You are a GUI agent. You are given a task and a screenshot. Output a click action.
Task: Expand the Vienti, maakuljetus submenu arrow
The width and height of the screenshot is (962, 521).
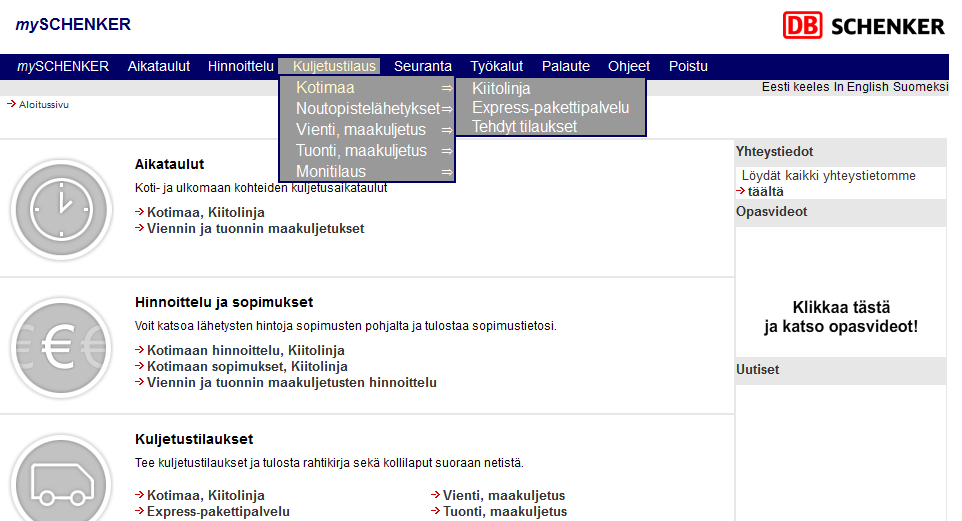click(x=447, y=130)
